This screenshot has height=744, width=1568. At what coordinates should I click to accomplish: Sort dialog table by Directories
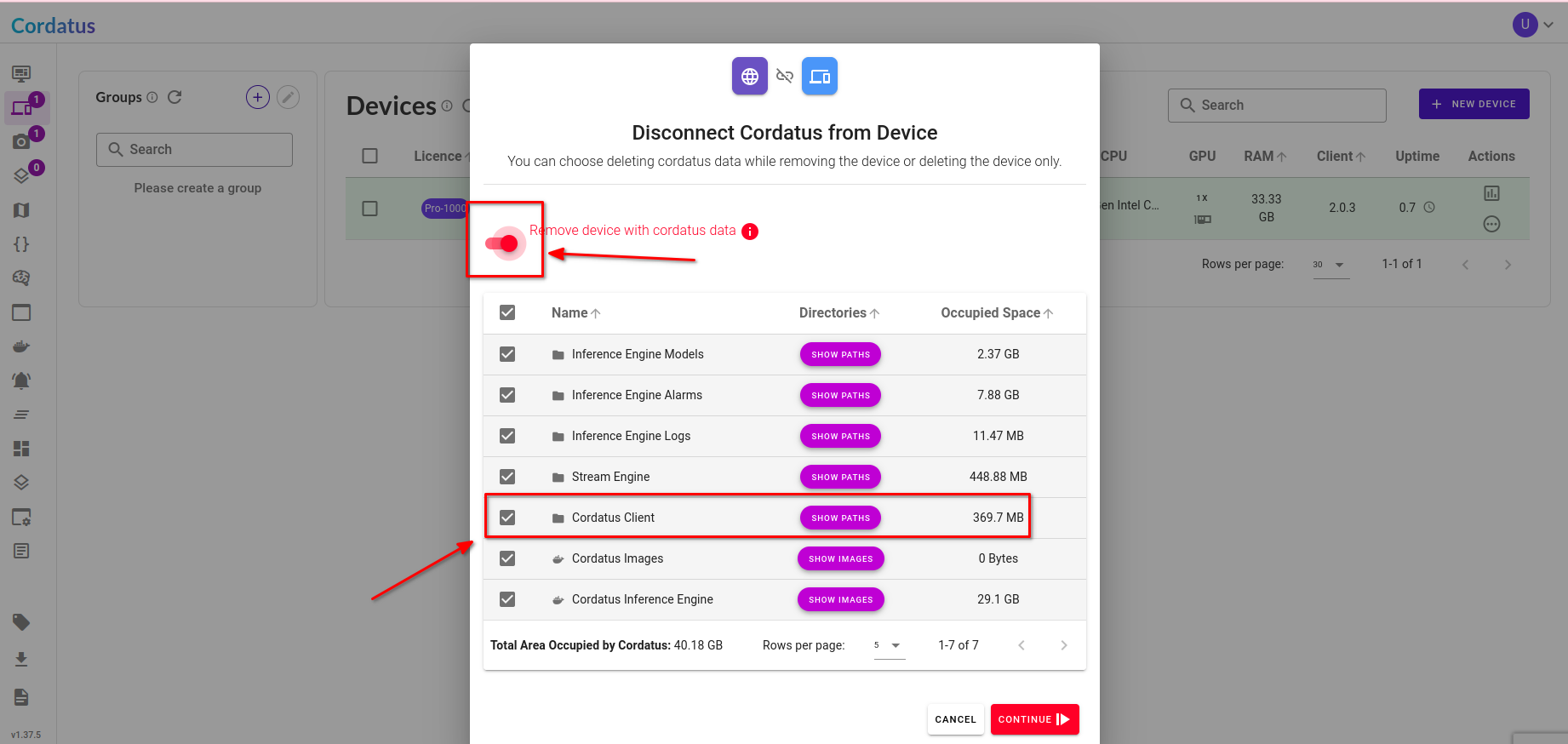coord(839,313)
